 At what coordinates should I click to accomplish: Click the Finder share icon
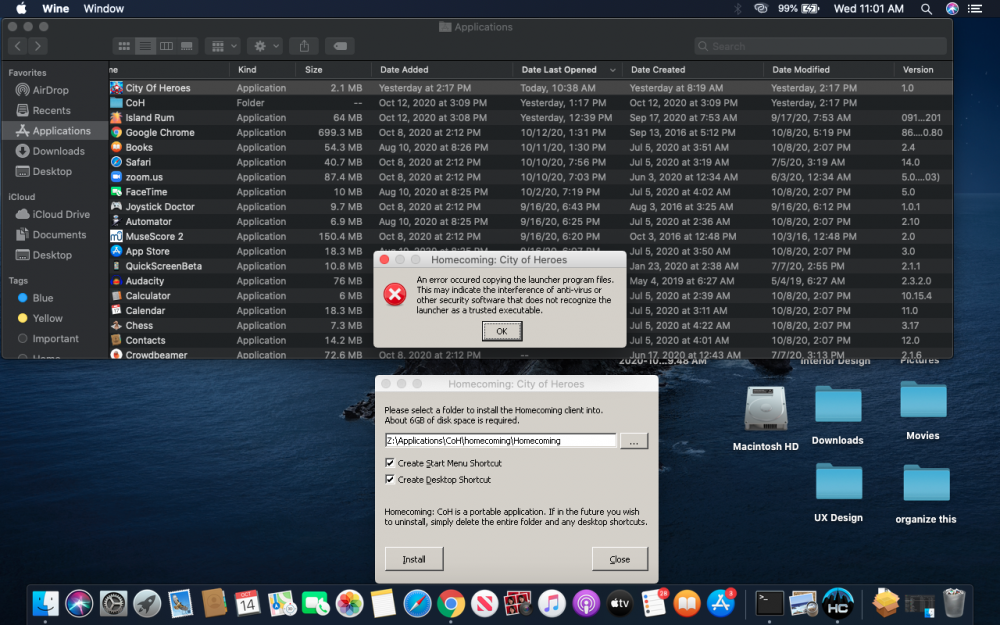[306, 46]
